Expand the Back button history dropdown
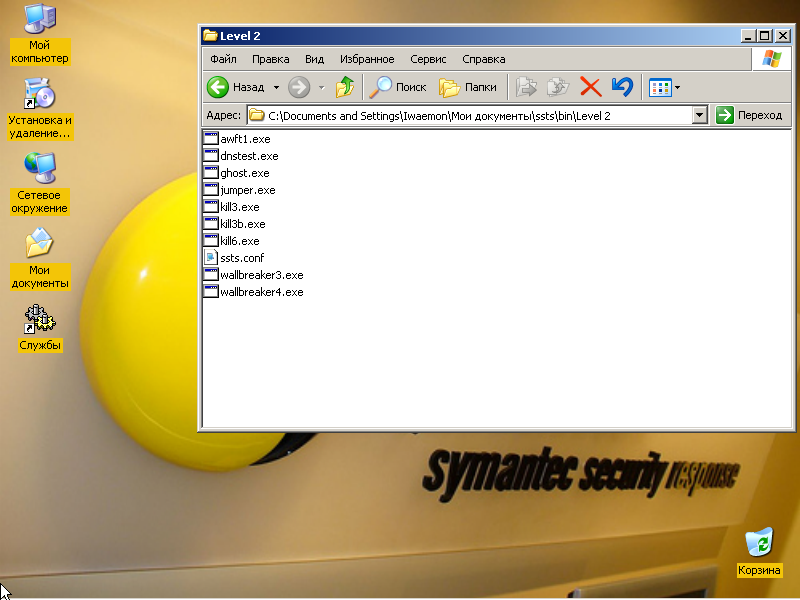 276,88
